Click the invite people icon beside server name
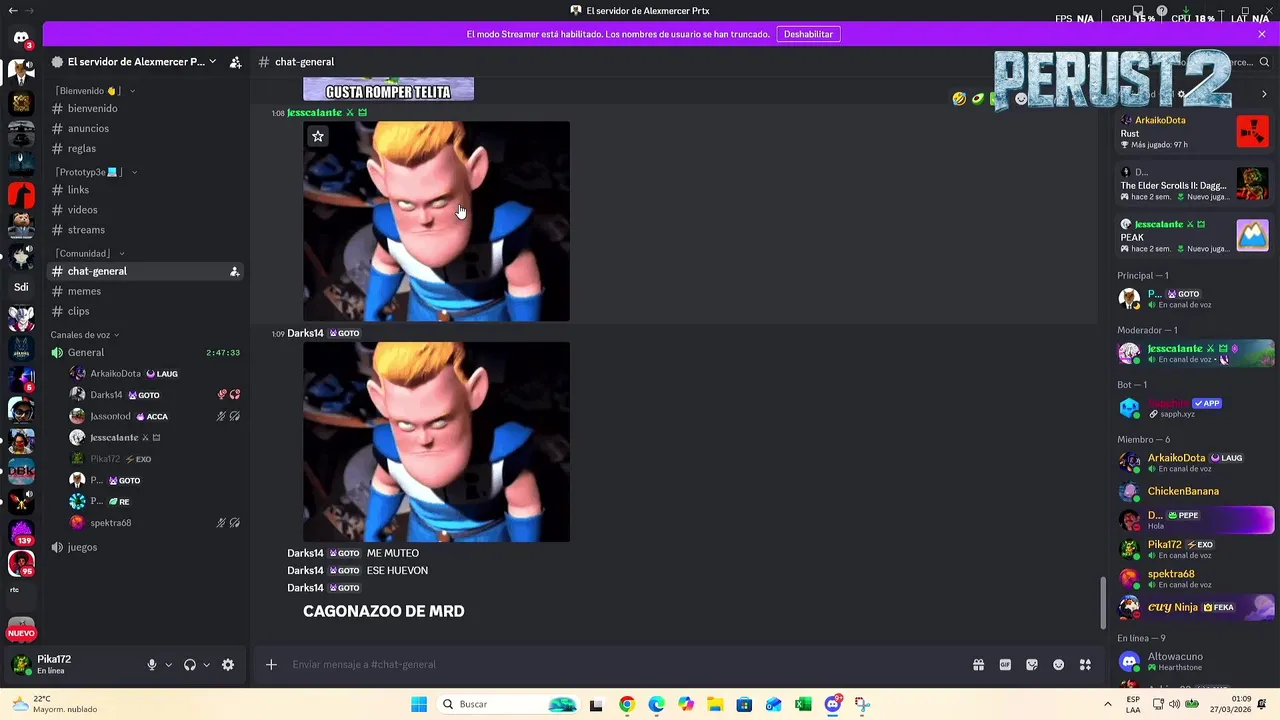 point(235,62)
